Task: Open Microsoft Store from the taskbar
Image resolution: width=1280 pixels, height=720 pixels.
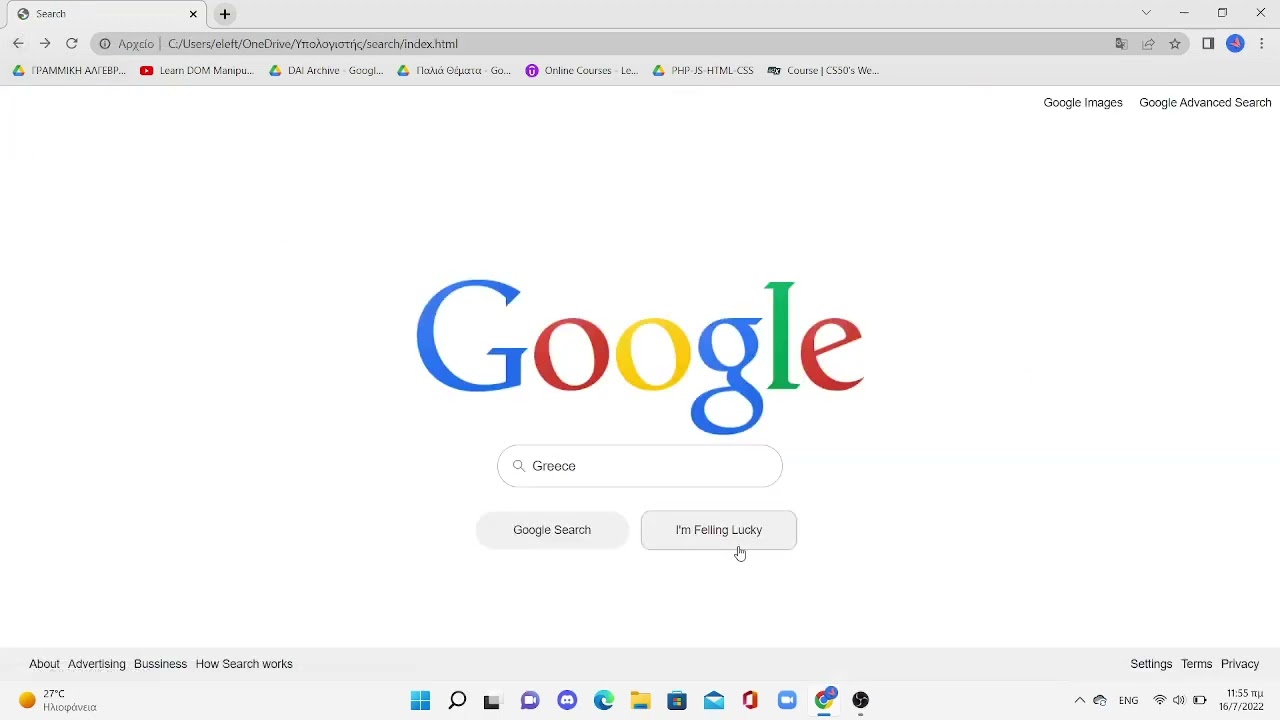Action: coord(677,700)
